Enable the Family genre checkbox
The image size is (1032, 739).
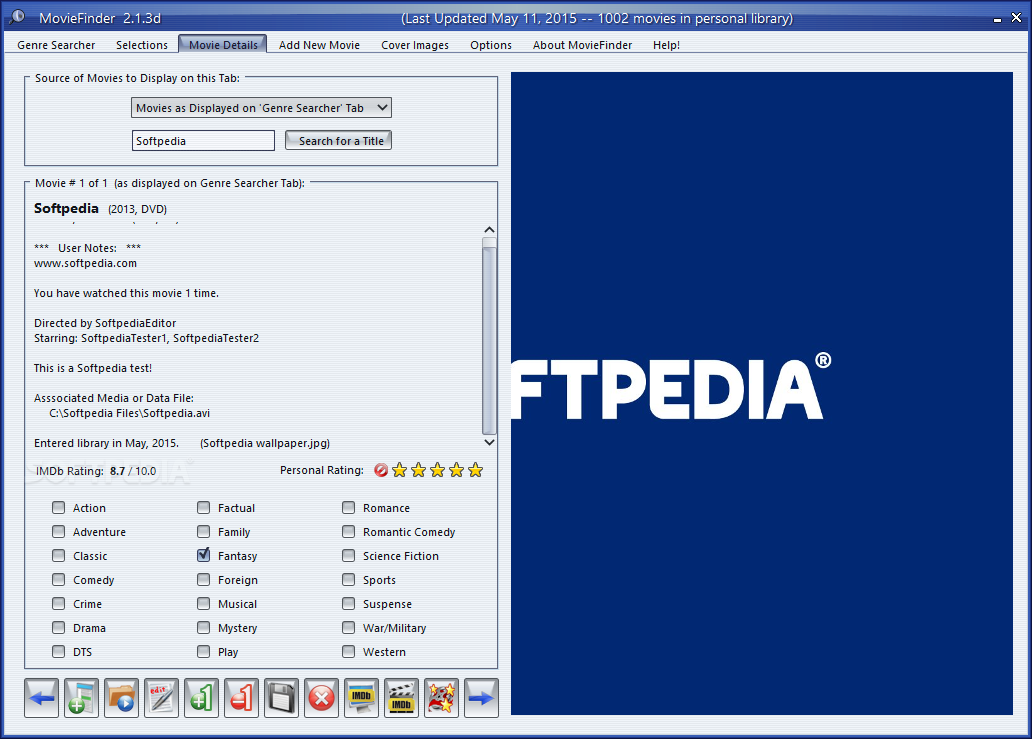[x=203, y=531]
